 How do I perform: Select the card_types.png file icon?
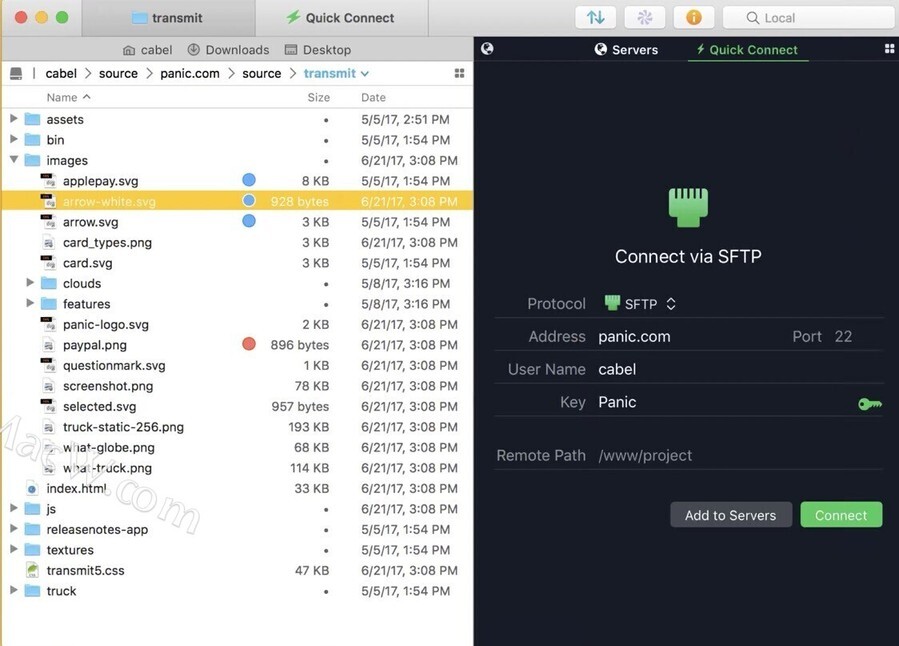[x=49, y=242]
